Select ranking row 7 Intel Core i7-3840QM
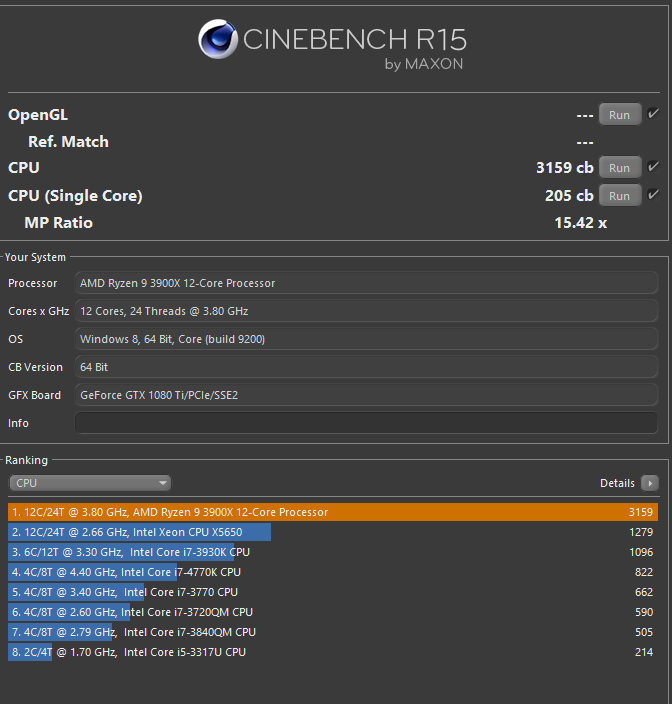672x704 pixels. click(333, 632)
